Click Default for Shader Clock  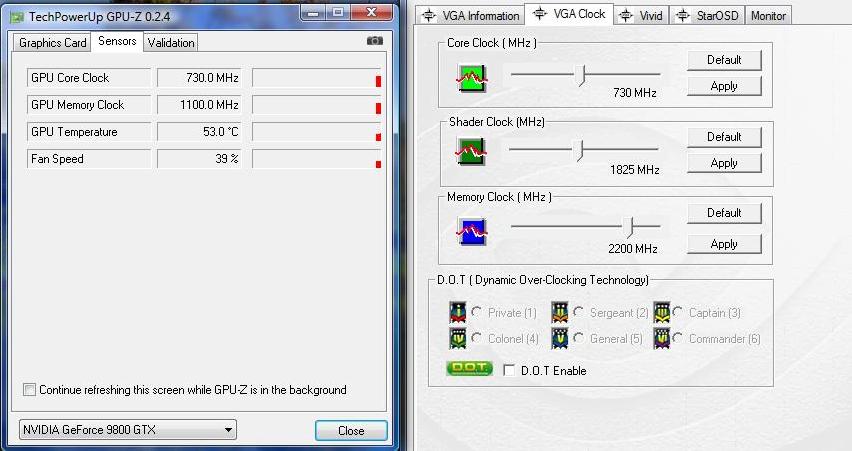click(724, 137)
